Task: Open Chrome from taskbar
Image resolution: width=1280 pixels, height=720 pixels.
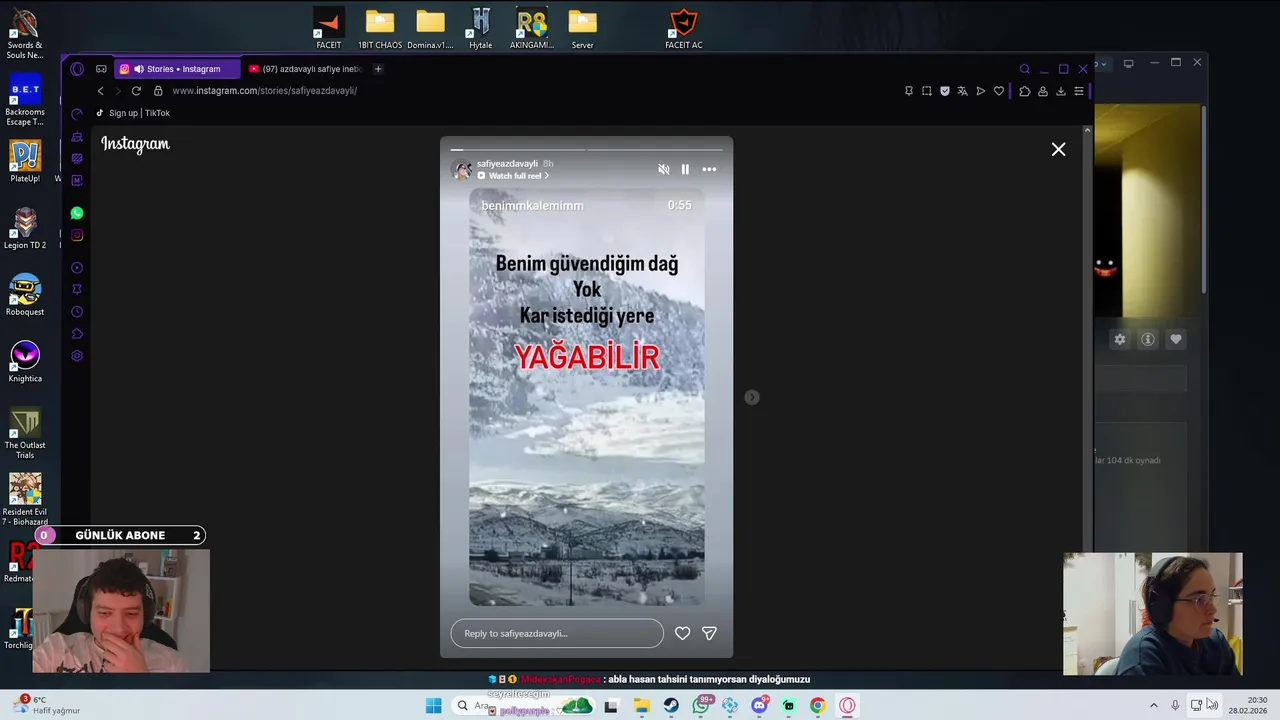Action: pyautogui.click(x=818, y=706)
